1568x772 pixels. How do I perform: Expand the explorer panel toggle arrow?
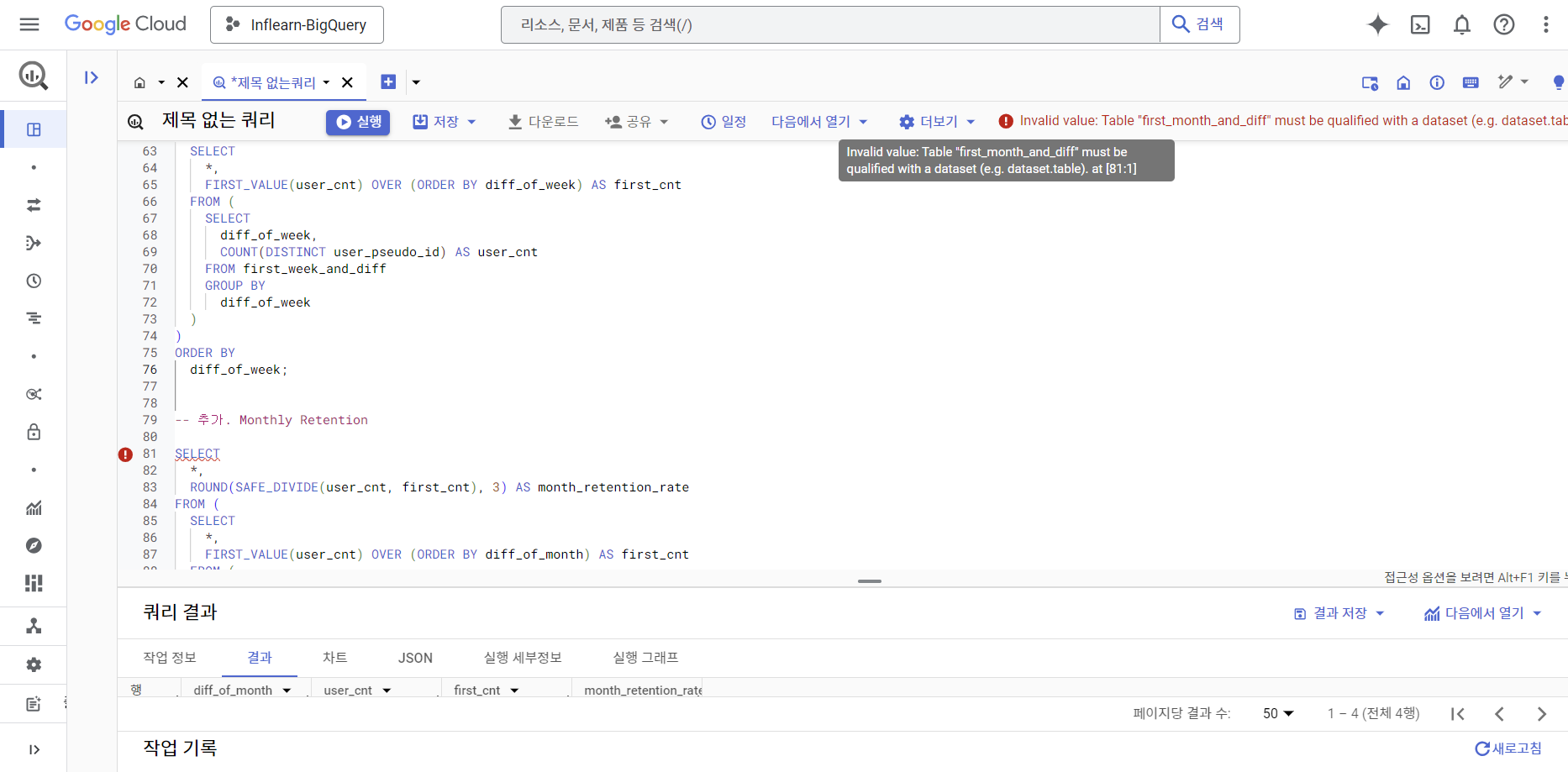tap(92, 78)
